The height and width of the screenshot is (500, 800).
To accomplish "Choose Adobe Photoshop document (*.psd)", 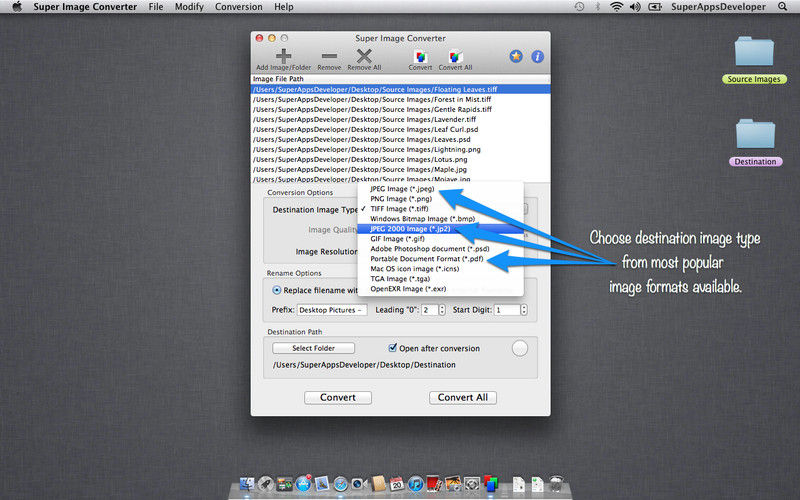I will click(440, 248).
